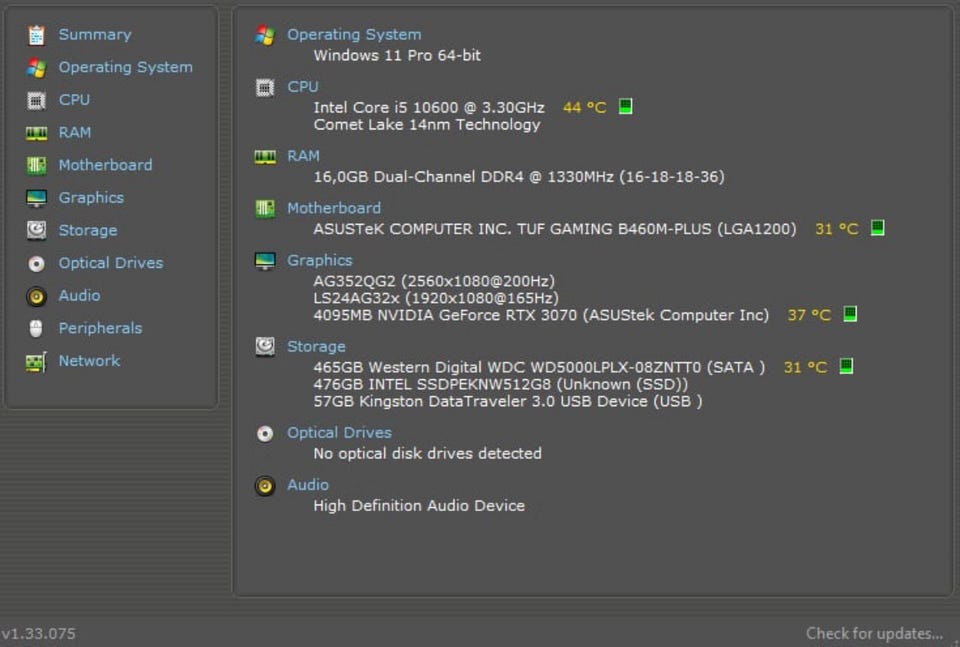The width and height of the screenshot is (960, 647).
Task: Open the Summary section
Action: pos(95,35)
